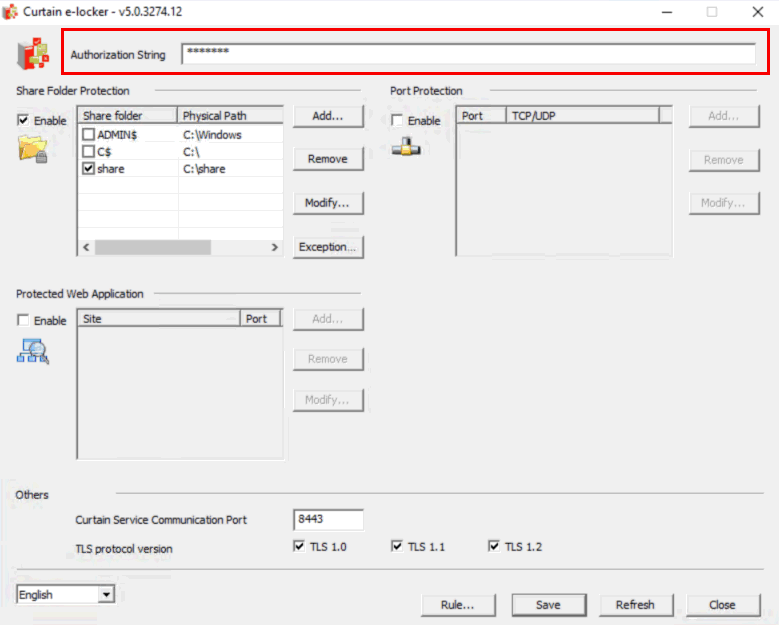
Task: Open the English language dropdown
Action: click(106, 595)
